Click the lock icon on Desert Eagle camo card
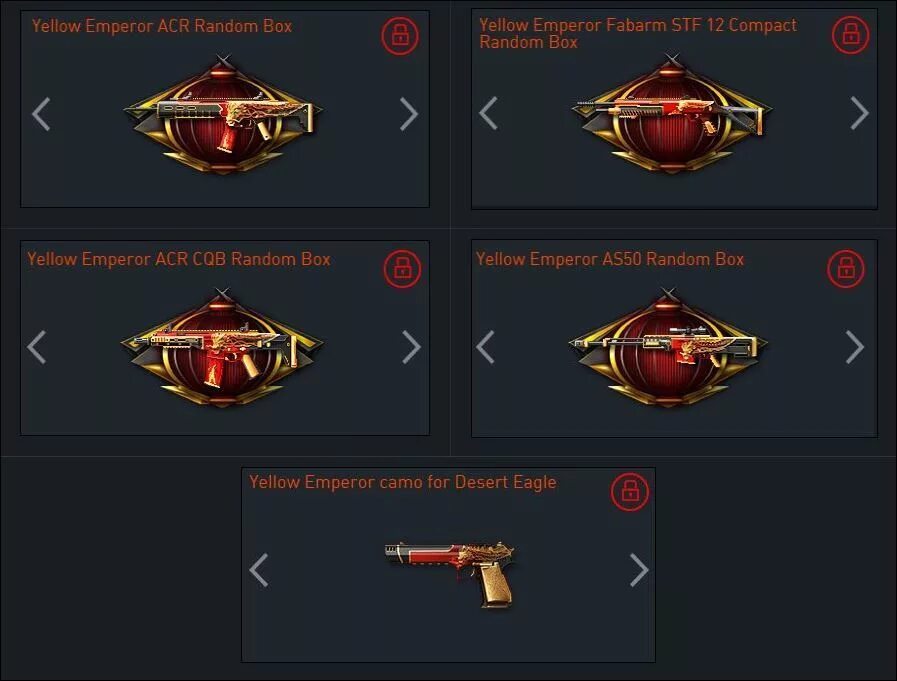This screenshot has width=897, height=681. (630, 491)
